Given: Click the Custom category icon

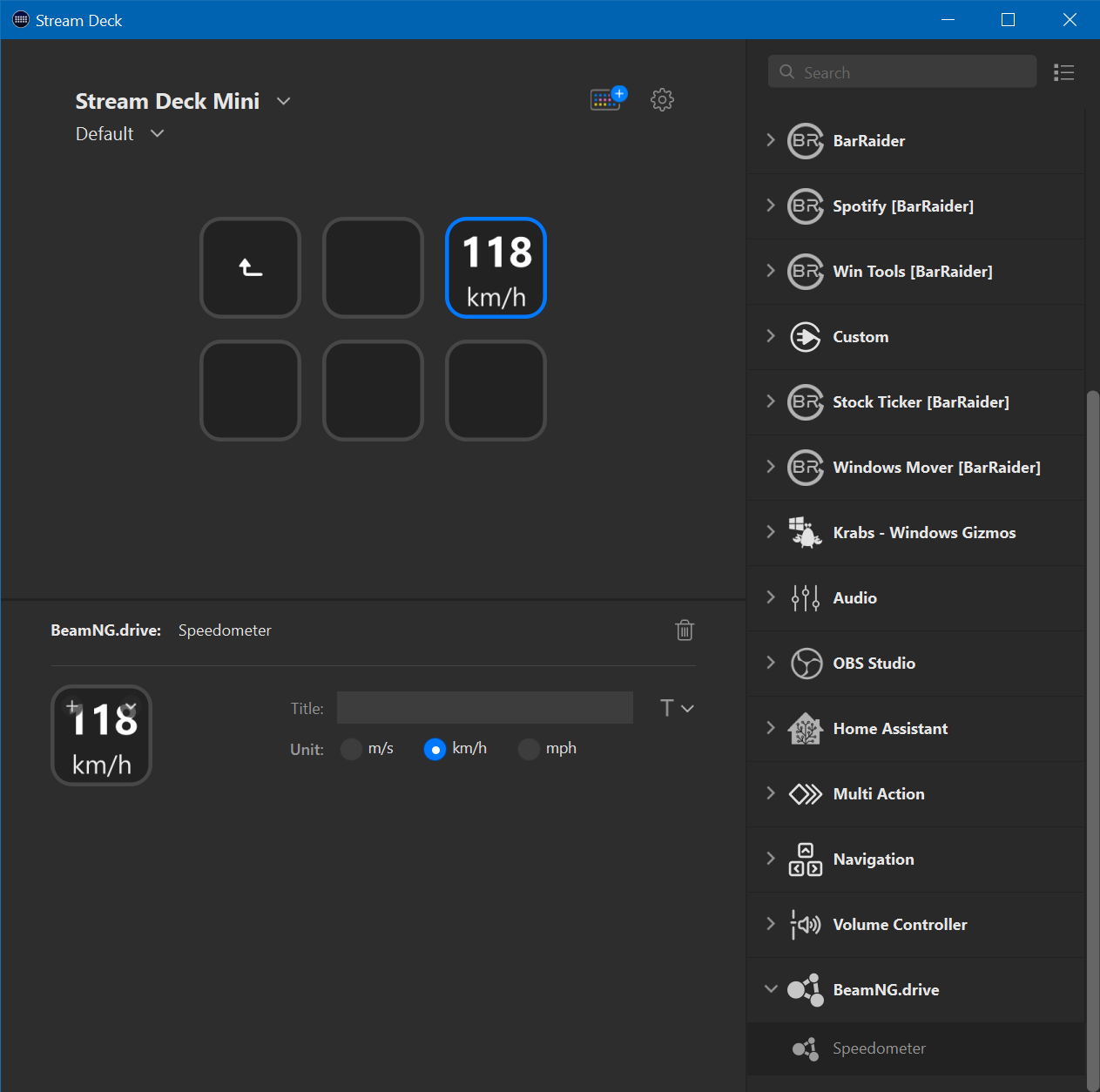Looking at the screenshot, I should [x=806, y=337].
